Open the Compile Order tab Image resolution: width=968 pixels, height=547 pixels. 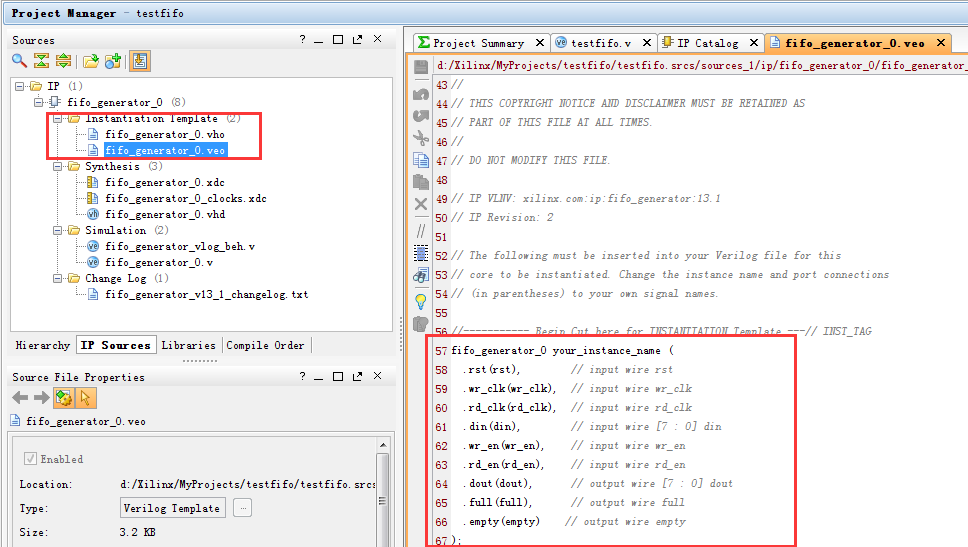[x=265, y=345]
